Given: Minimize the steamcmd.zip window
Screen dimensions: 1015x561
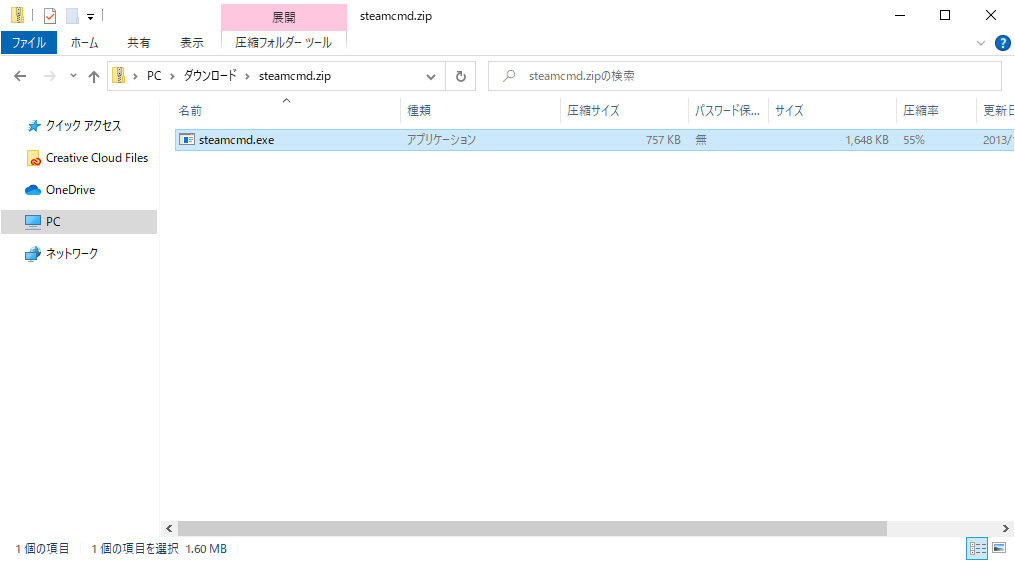Looking at the screenshot, I should pos(900,16).
